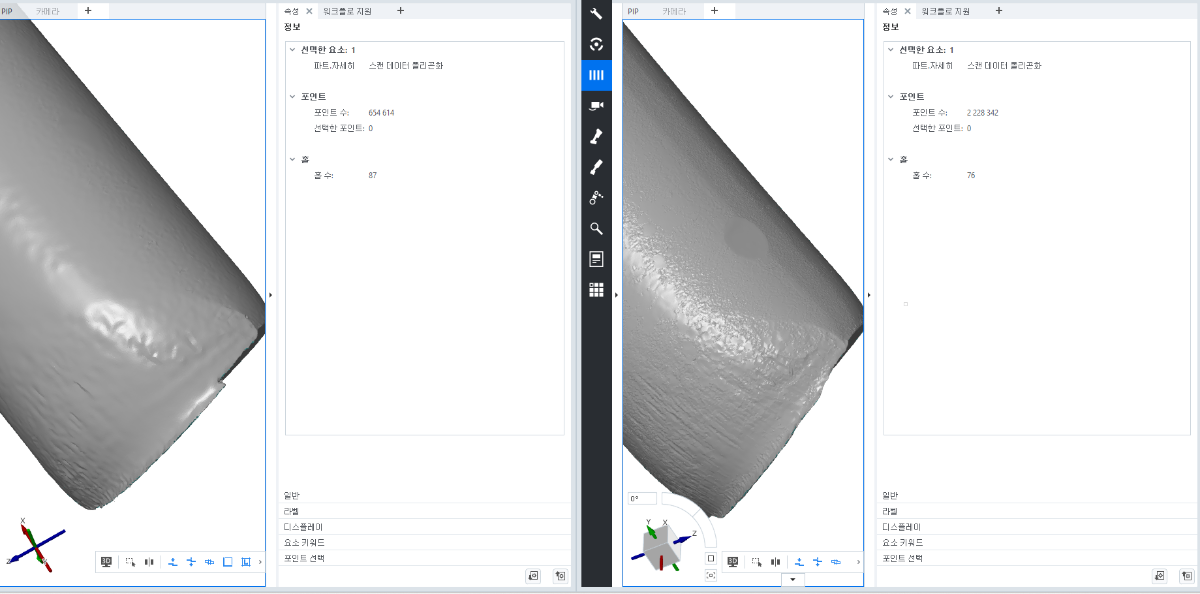The height and width of the screenshot is (594, 1200).
Task: Switch to 카메라 tab in right viewport
Action: [674, 11]
